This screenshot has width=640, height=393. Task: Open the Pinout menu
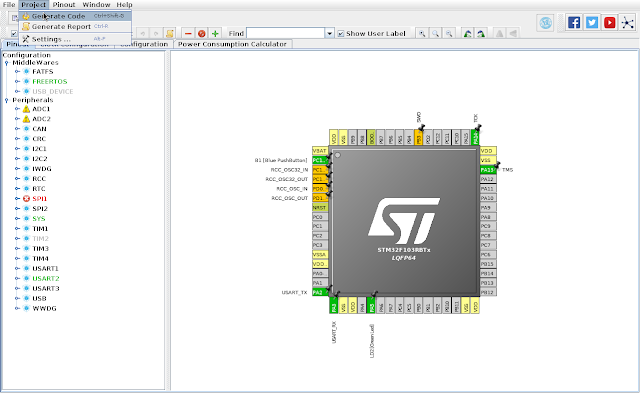[64, 5]
